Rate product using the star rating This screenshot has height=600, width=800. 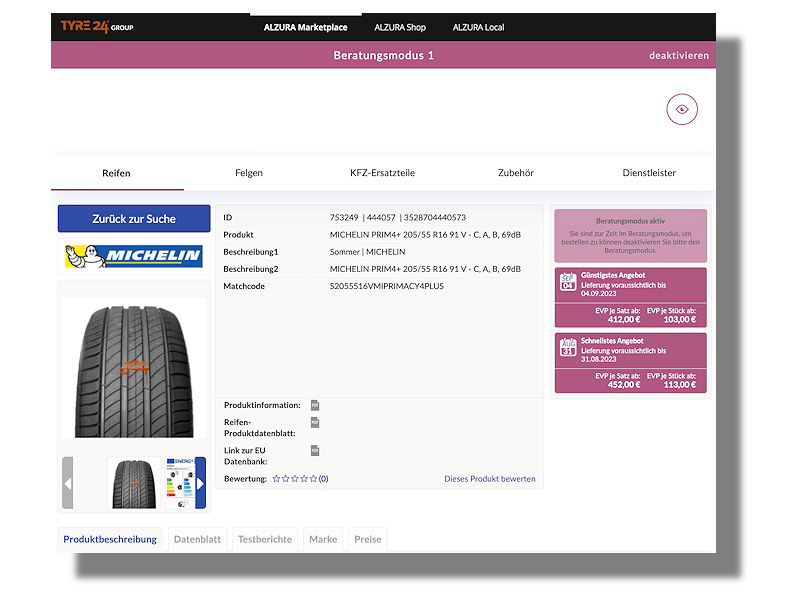[x=295, y=479]
